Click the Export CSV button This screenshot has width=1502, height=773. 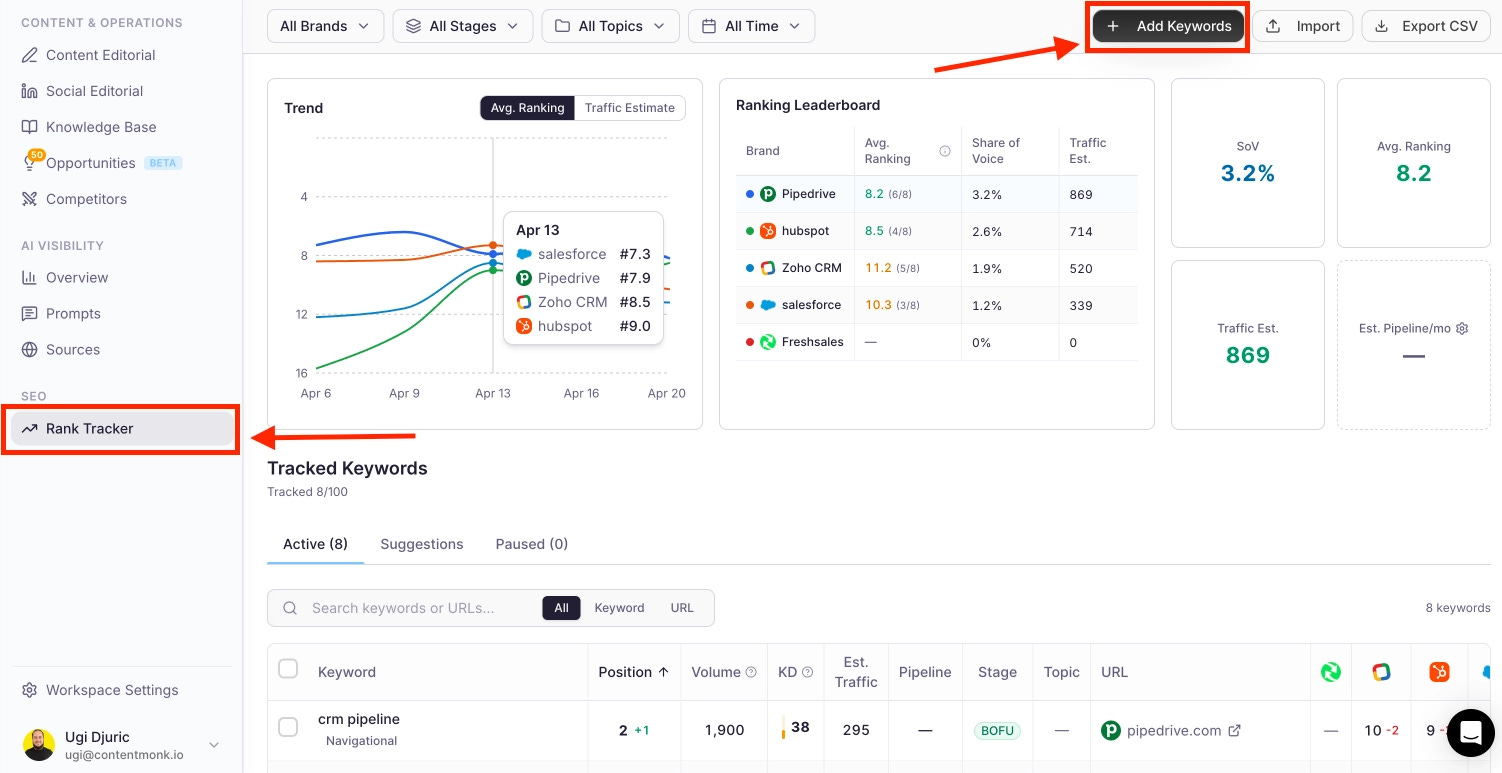click(1426, 26)
